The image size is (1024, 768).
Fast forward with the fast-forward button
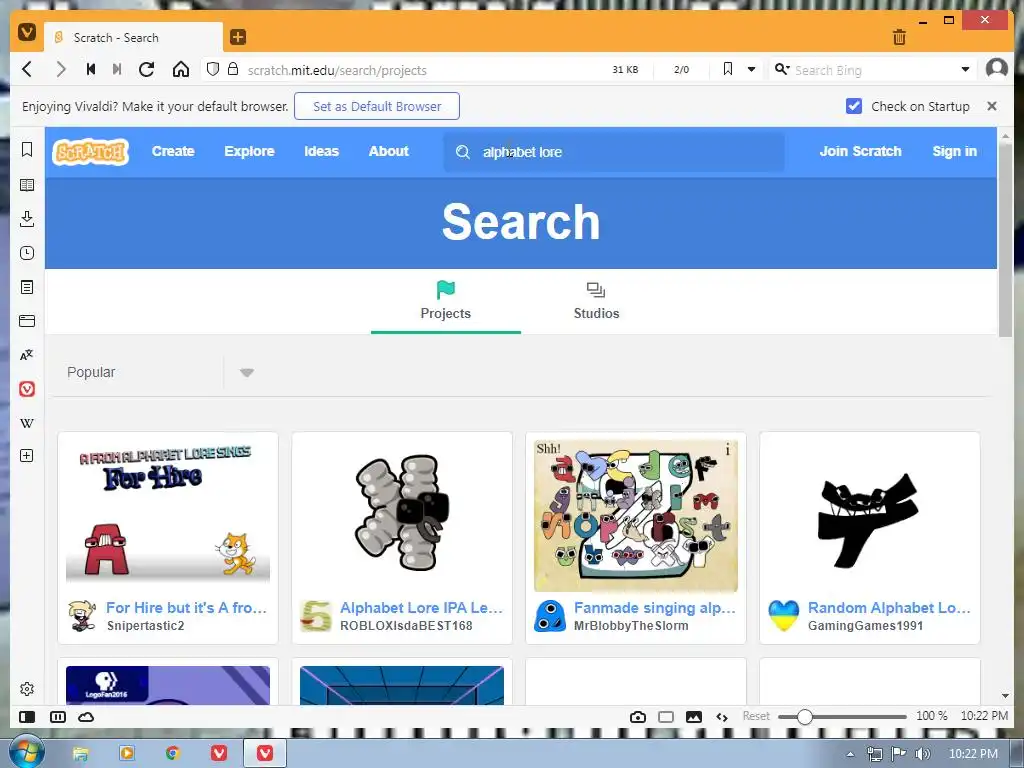pos(117,69)
